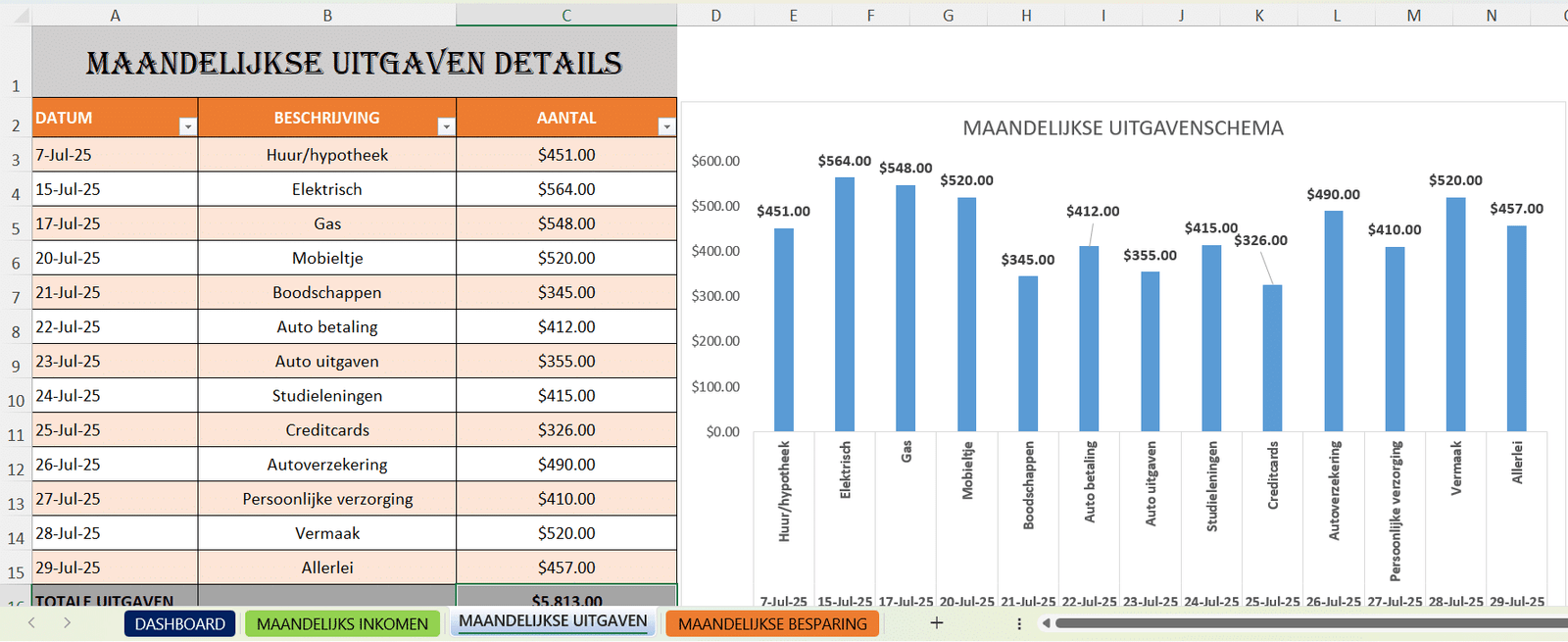This screenshot has width=1568, height=642.
Task: Open the DATUM filter dropdown
Action: [187, 126]
